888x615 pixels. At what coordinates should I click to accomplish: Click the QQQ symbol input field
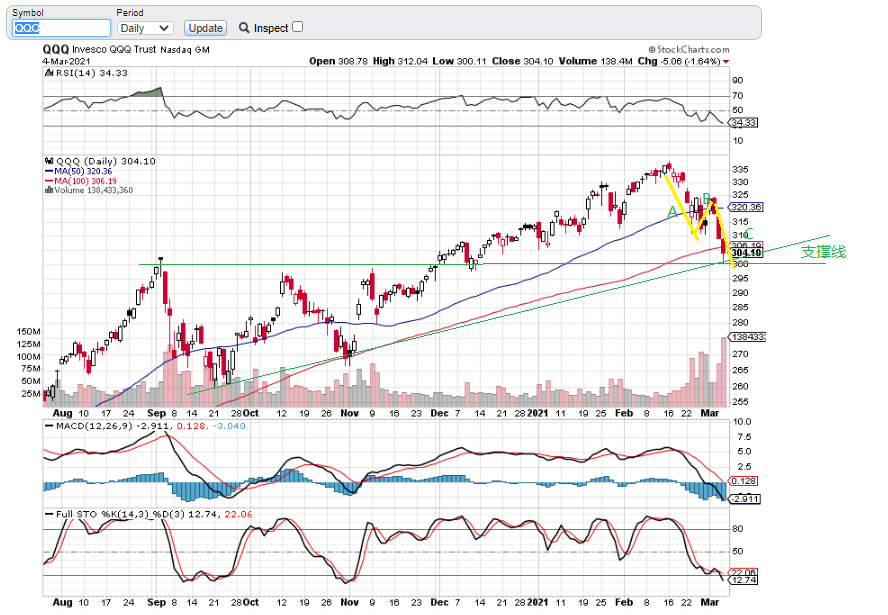61,28
